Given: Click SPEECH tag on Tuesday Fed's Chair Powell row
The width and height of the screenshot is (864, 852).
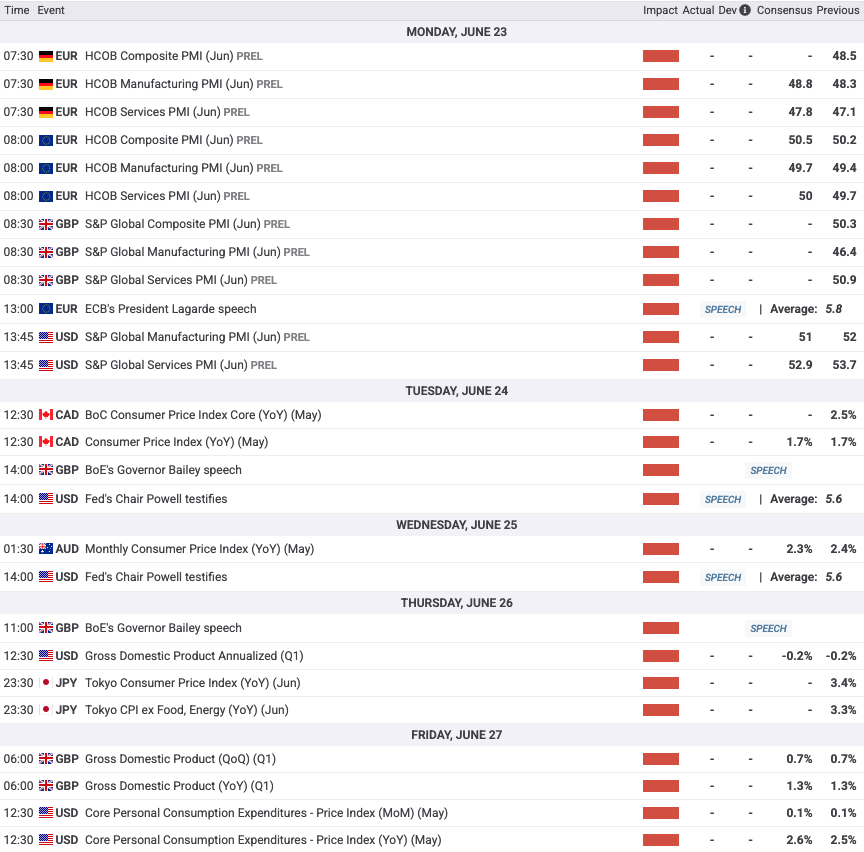Looking at the screenshot, I should [x=722, y=500].
